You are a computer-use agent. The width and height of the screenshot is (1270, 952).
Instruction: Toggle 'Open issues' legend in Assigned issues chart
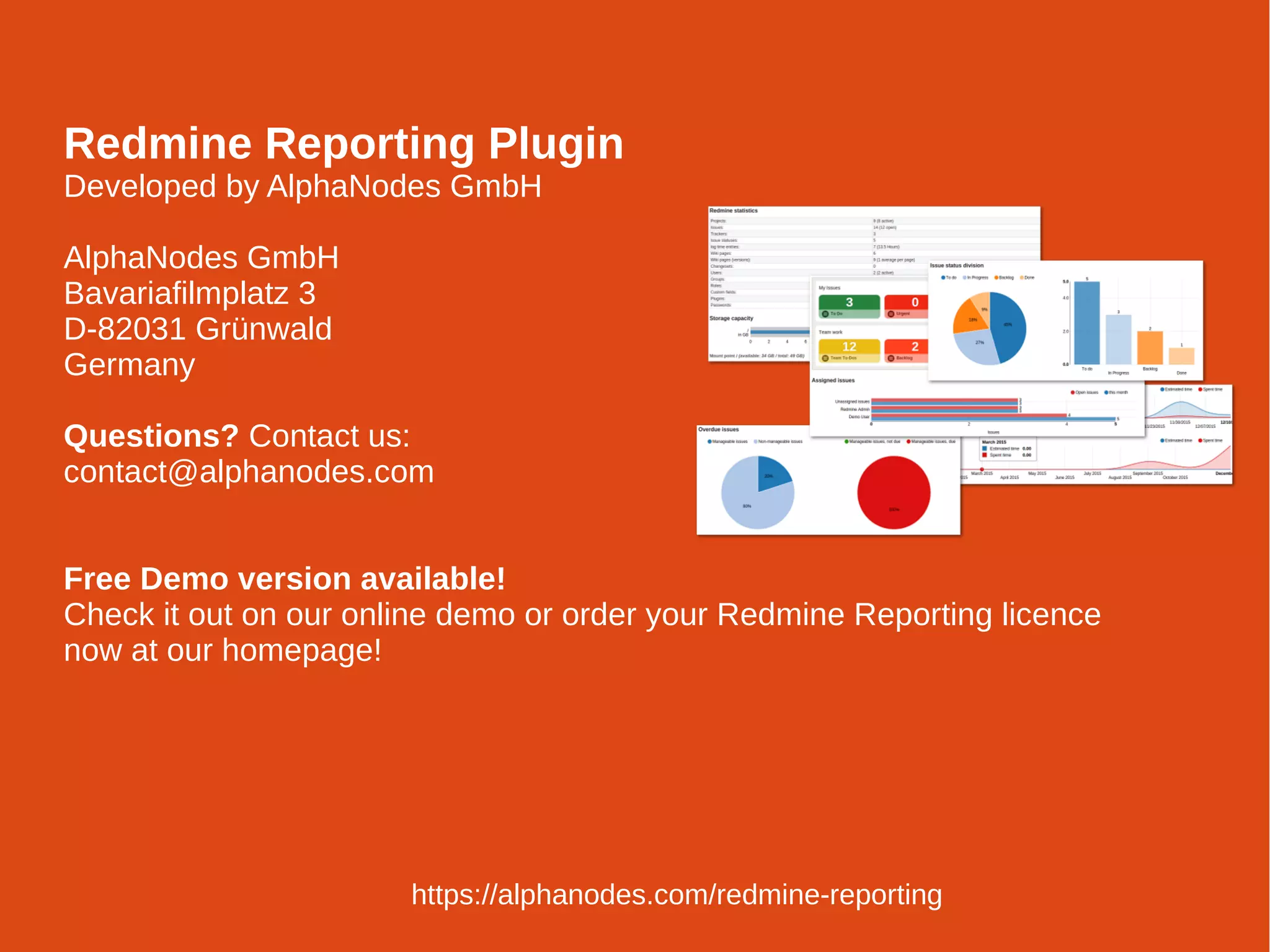pyautogui.click(x=1085, y=393)
